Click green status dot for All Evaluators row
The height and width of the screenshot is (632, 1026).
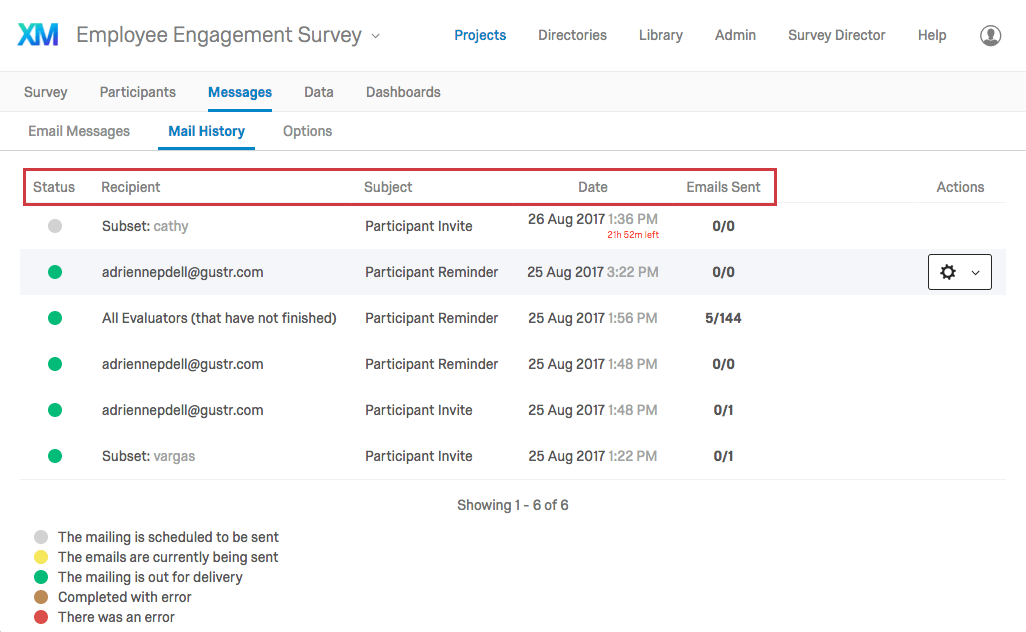55,318
